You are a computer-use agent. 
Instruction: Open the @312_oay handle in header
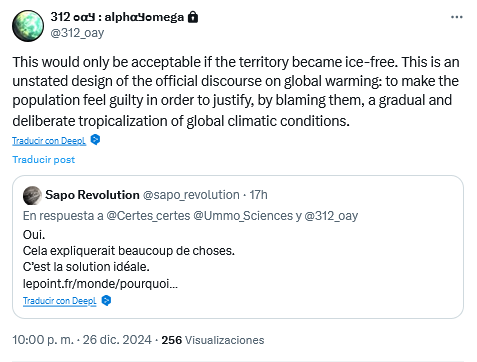tap(77, 33)
